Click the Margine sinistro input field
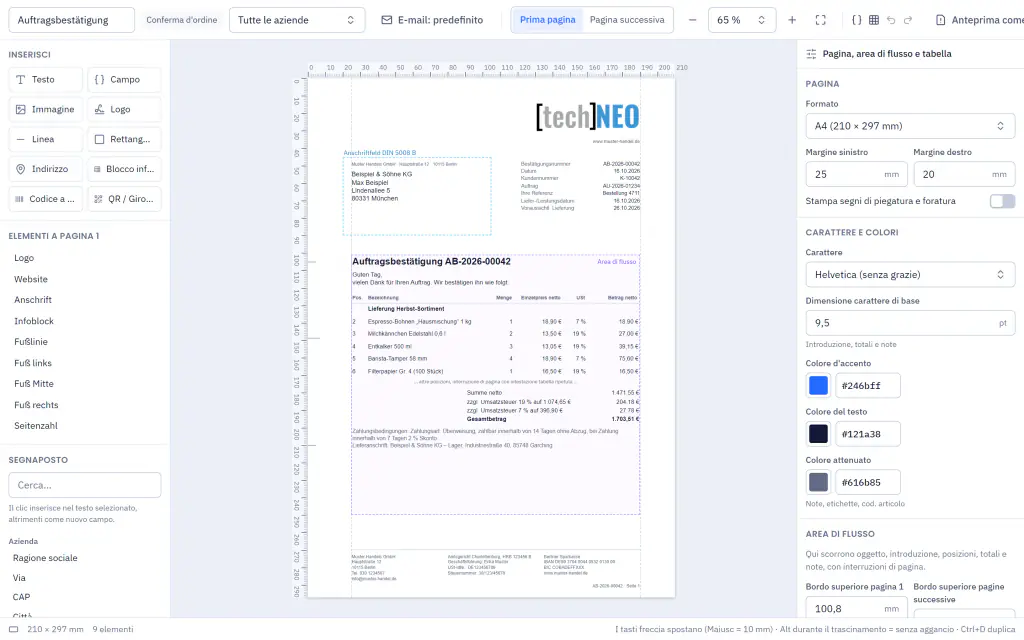Screen dimensions: 1024x640 click(x=856, y=174)
